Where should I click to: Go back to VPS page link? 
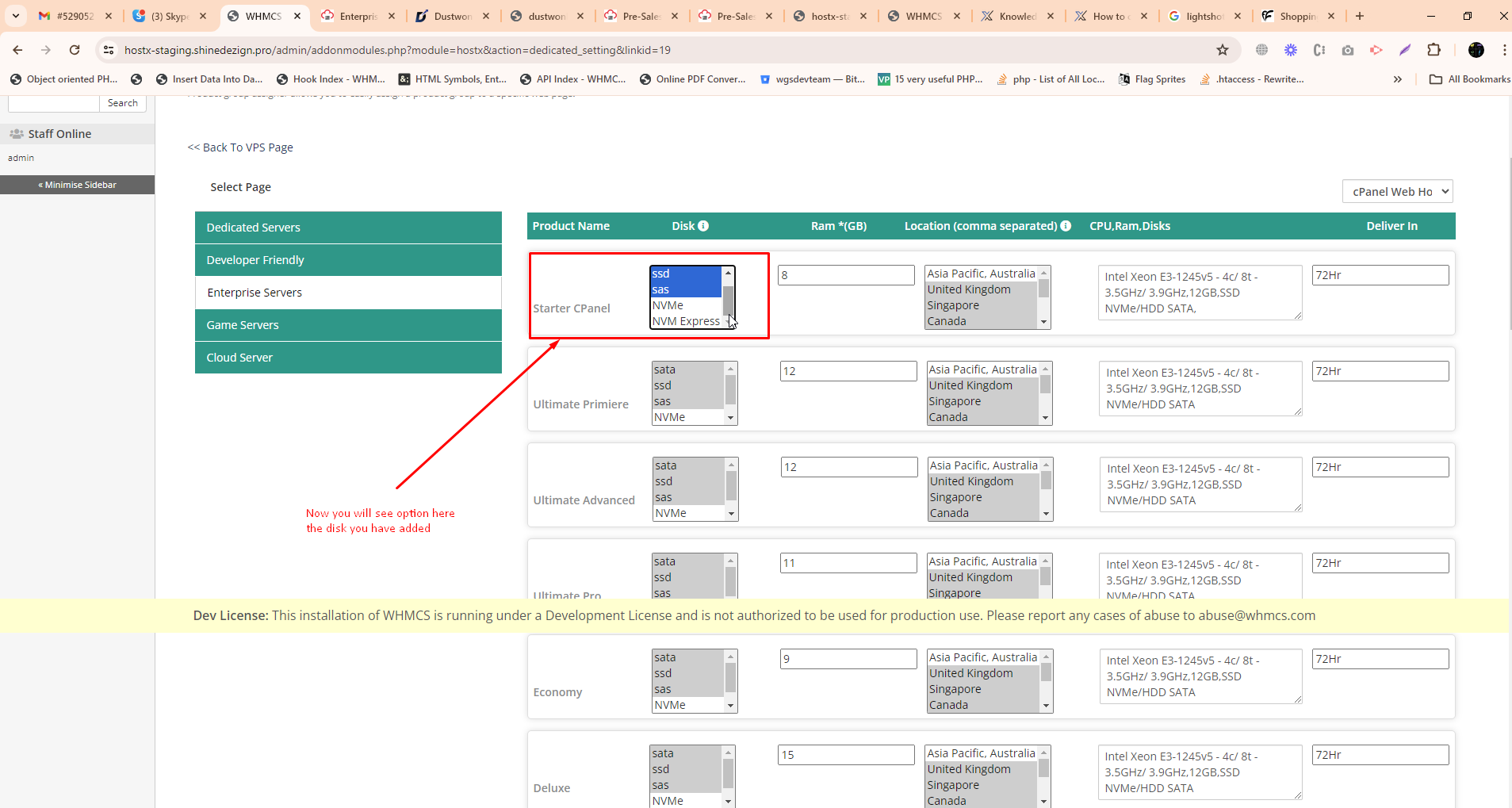coord(240,147)
